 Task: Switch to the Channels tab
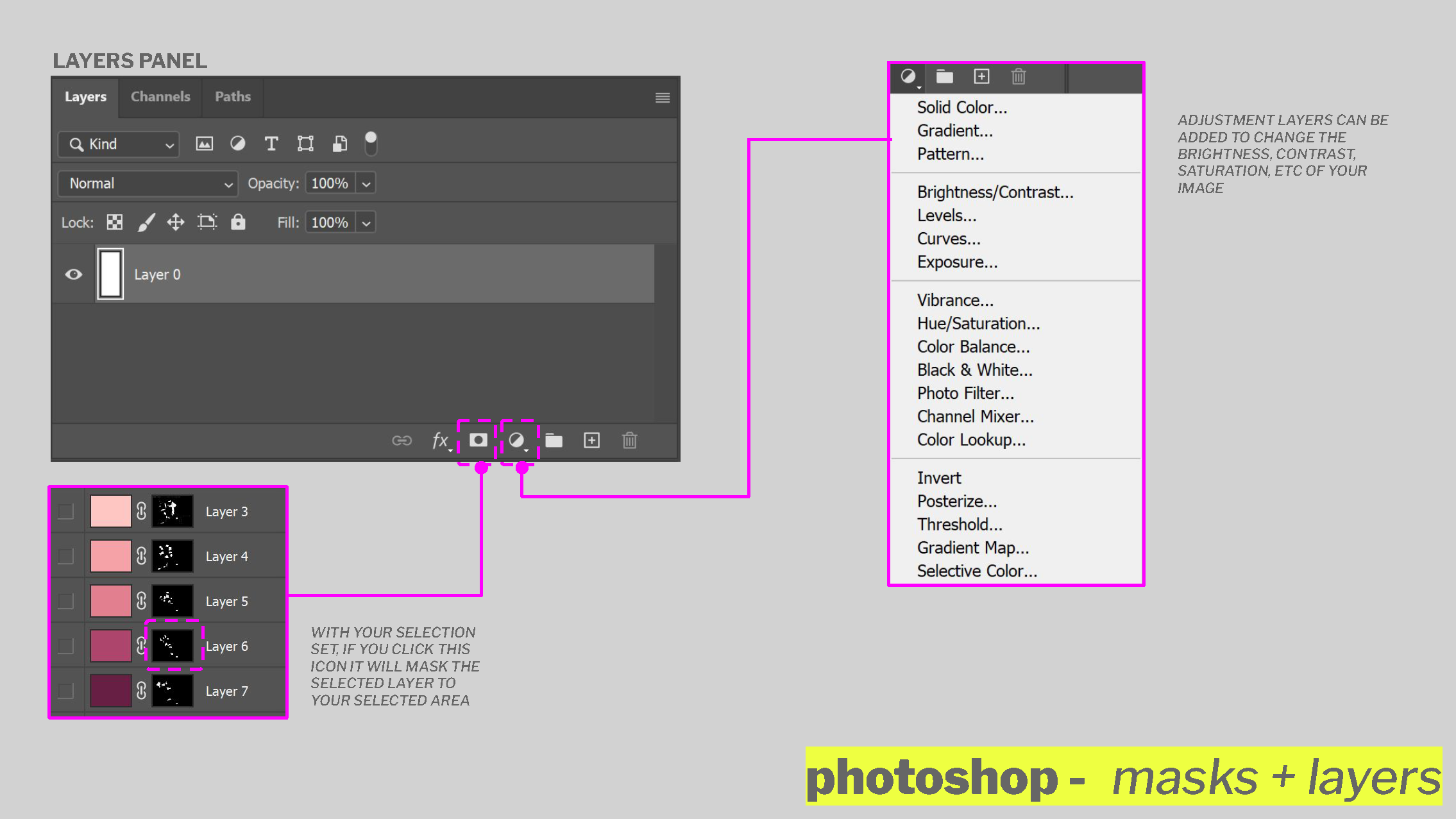point(160,97)
